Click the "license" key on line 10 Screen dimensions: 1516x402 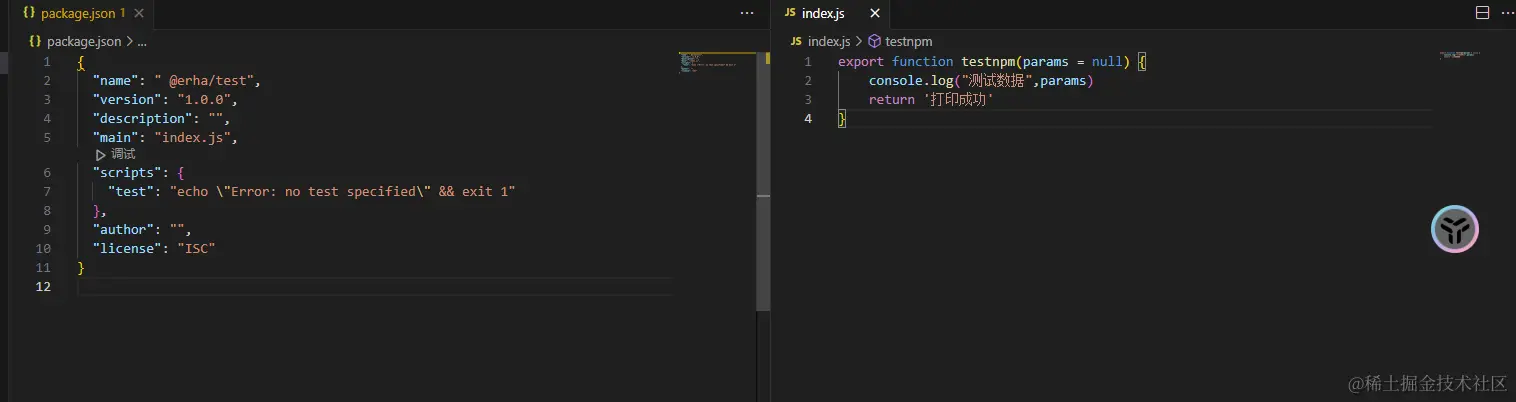pos(127,248)
